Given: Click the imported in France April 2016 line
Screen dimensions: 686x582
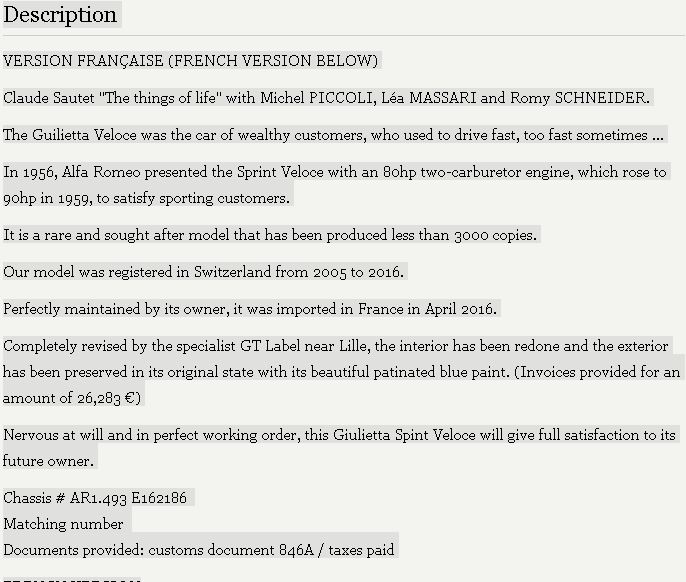Looking at the screenshot, I should click(x=250, y=309).
